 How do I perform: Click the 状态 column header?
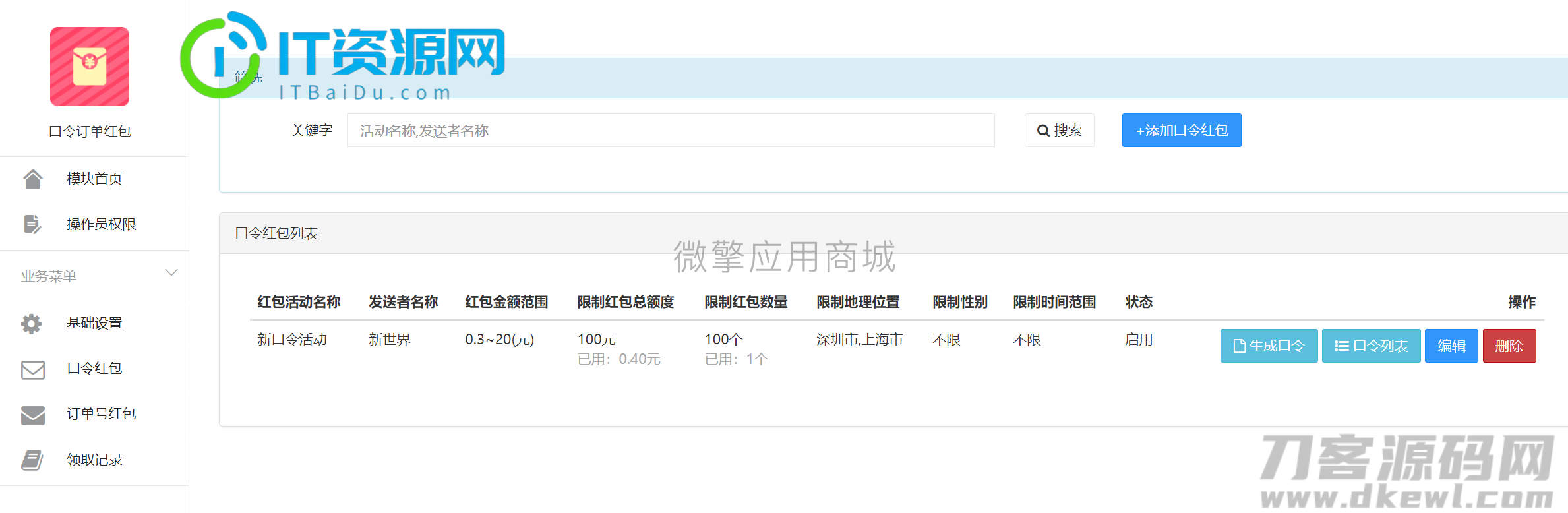click(x=1139, y=302)
